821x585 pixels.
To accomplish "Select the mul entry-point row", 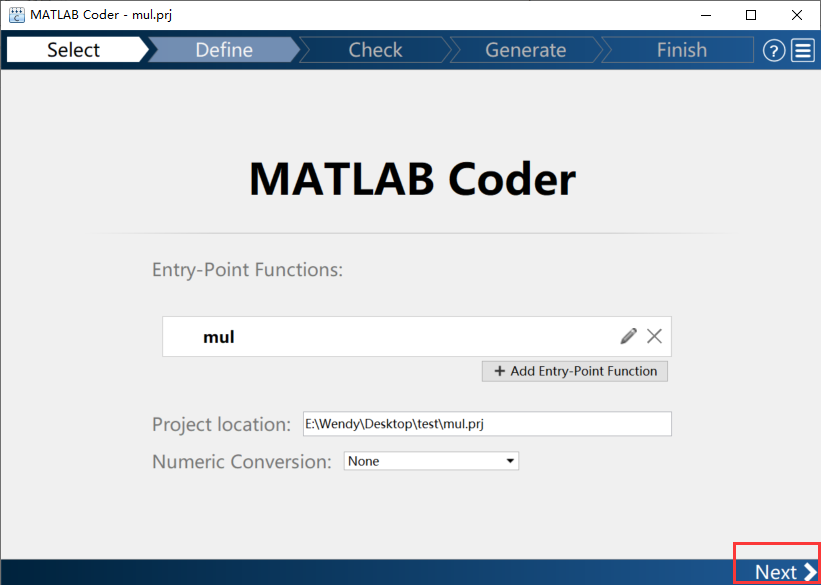I will (417, 336).
